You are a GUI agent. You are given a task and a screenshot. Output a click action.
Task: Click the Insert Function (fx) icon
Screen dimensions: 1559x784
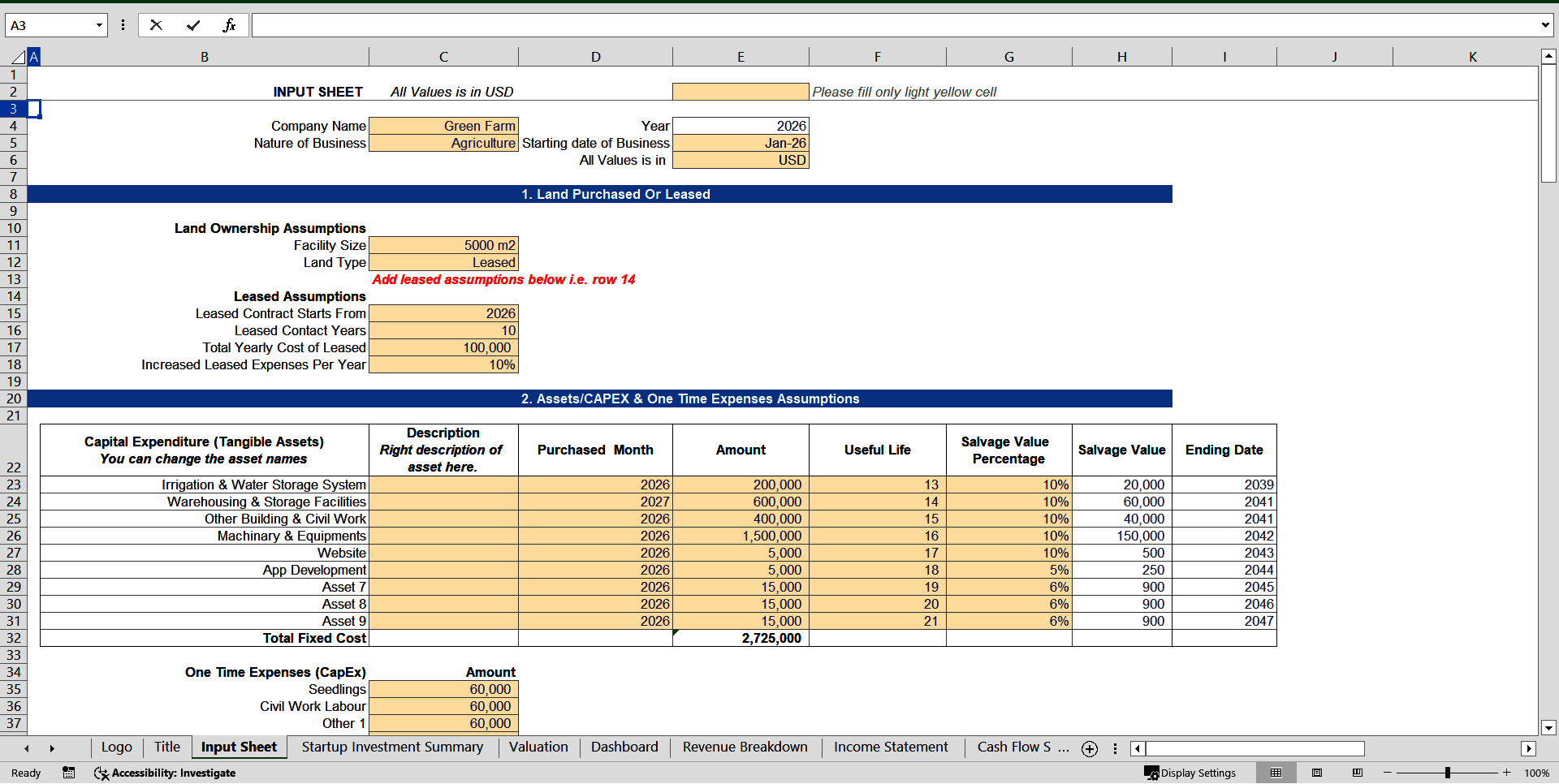[230, 24]
